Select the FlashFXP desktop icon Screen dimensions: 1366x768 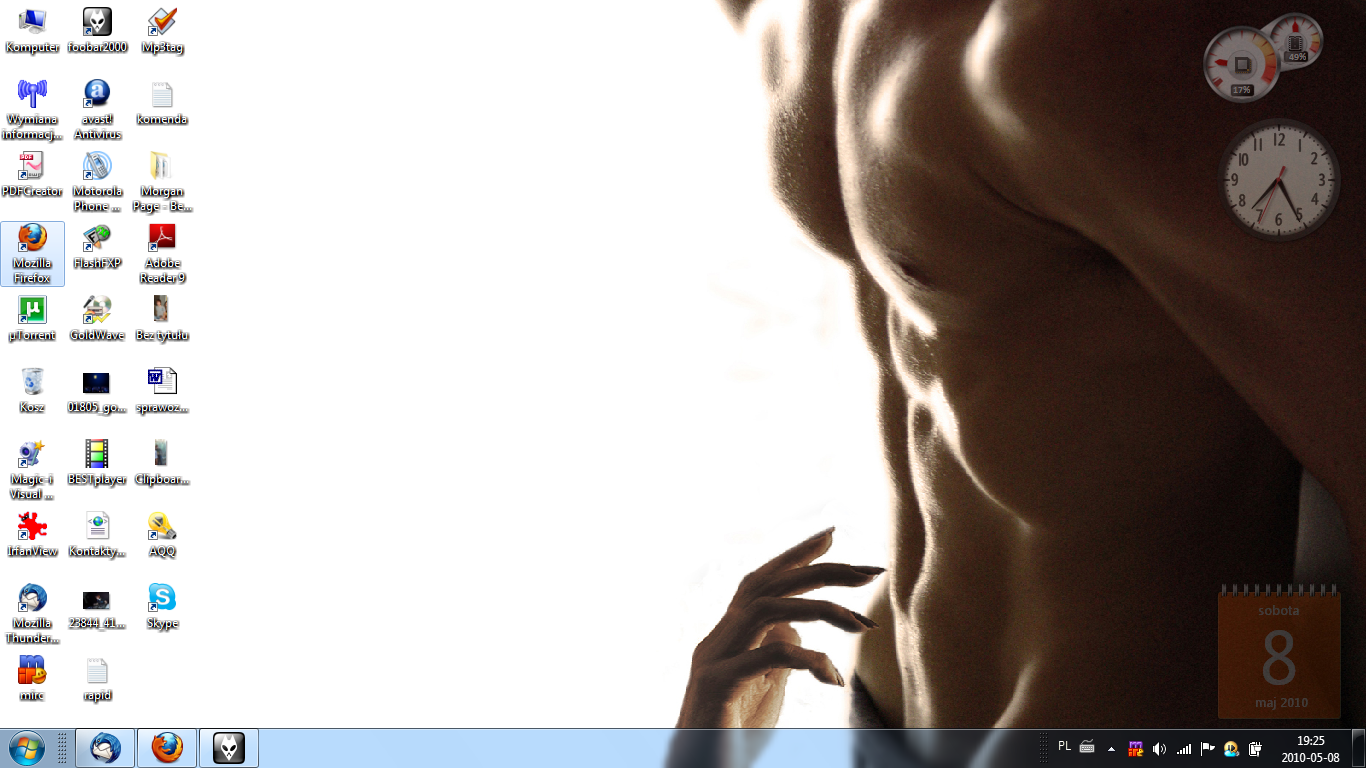97,239
